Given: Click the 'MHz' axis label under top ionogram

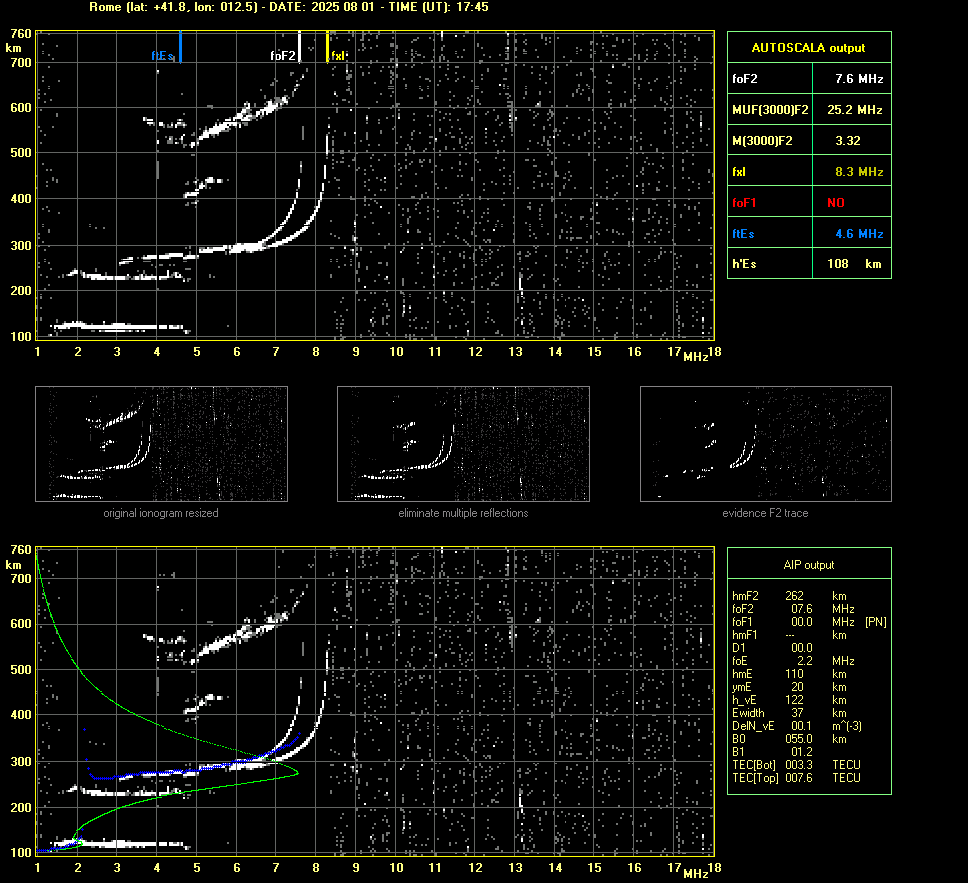Looking at the screenshot, I should tap(696, 357).
